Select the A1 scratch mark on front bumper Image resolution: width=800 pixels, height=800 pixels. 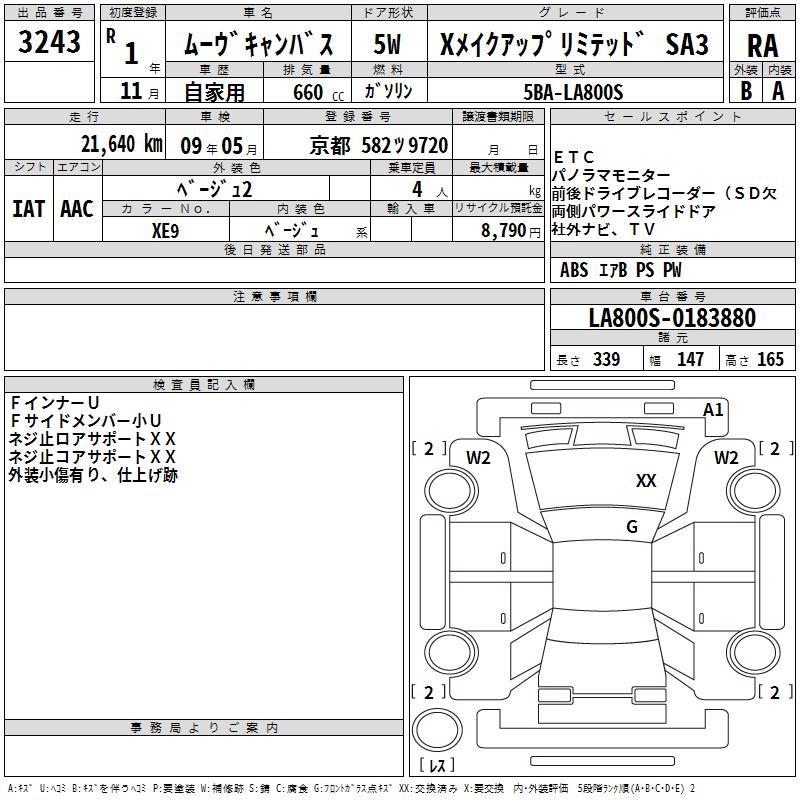click(713, 410)
